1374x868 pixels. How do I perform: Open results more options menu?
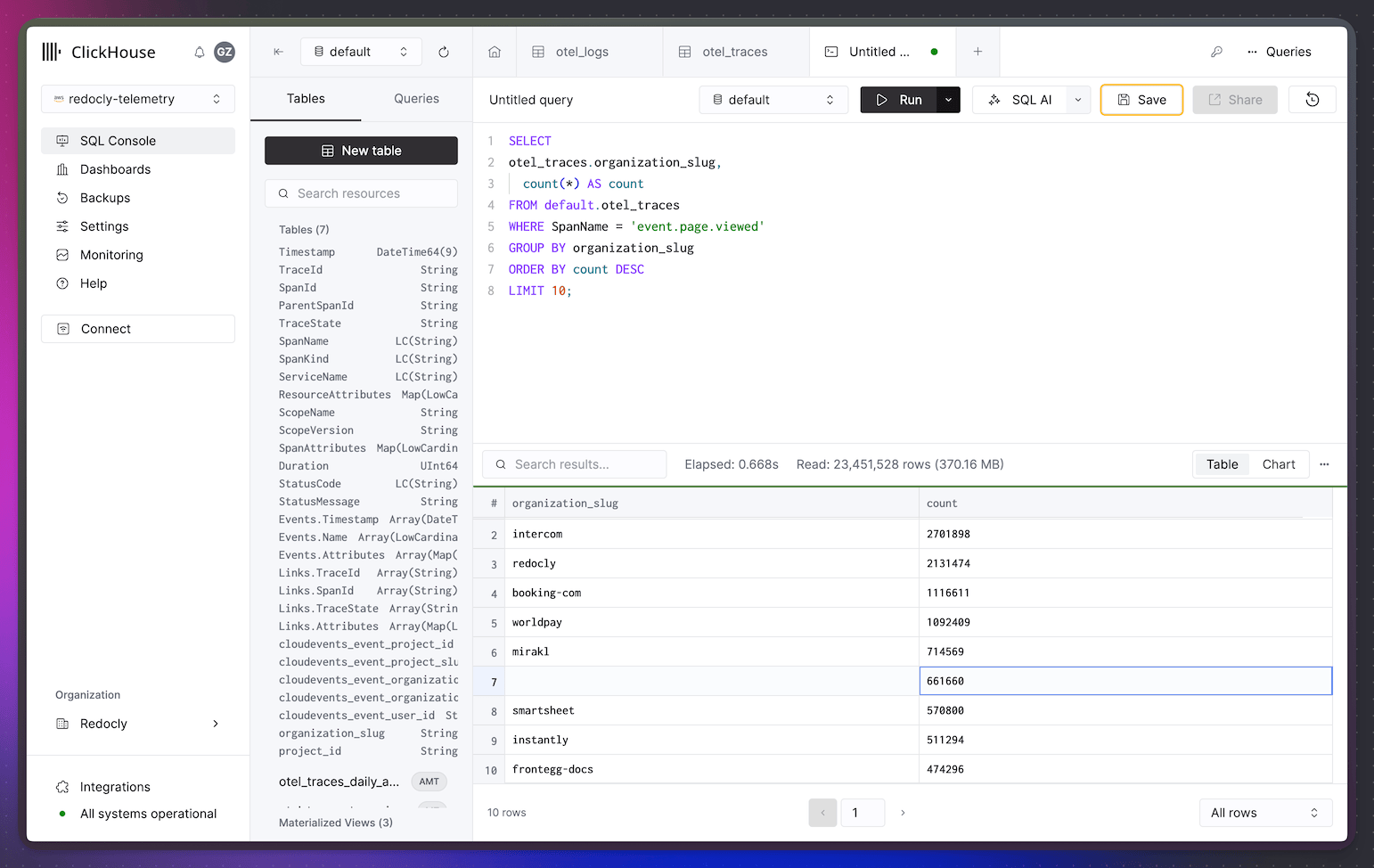coord(1324,464)
